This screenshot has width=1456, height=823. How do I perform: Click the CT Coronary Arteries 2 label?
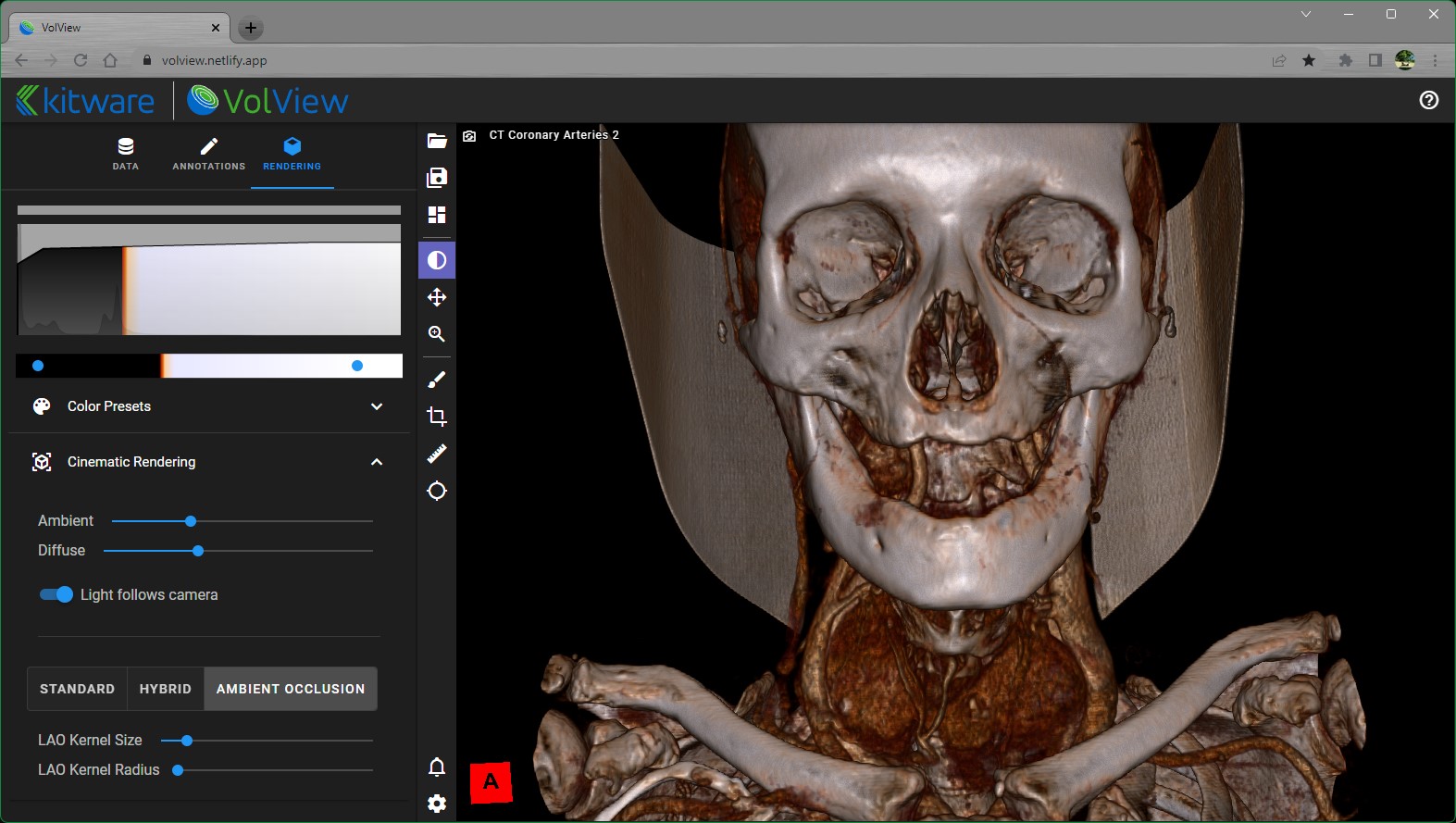tap(554, 135)
